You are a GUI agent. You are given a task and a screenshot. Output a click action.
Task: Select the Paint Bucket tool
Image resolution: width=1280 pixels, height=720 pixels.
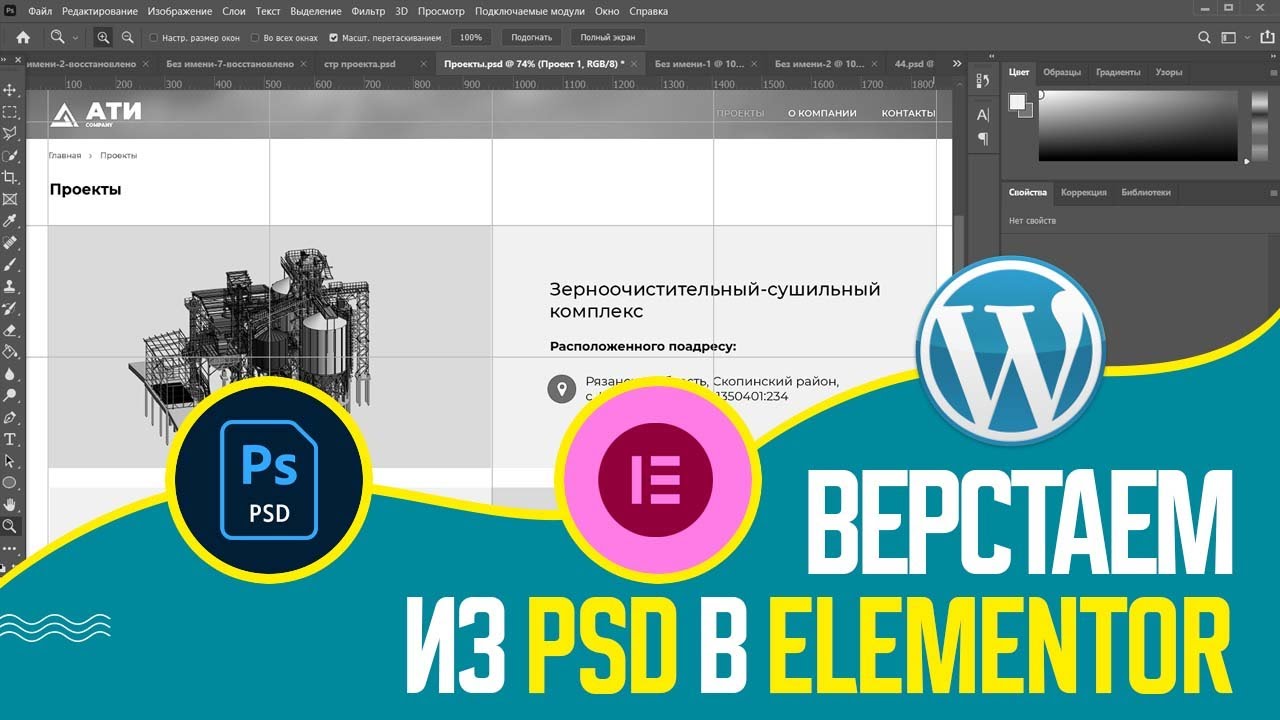tap(10, 352)
